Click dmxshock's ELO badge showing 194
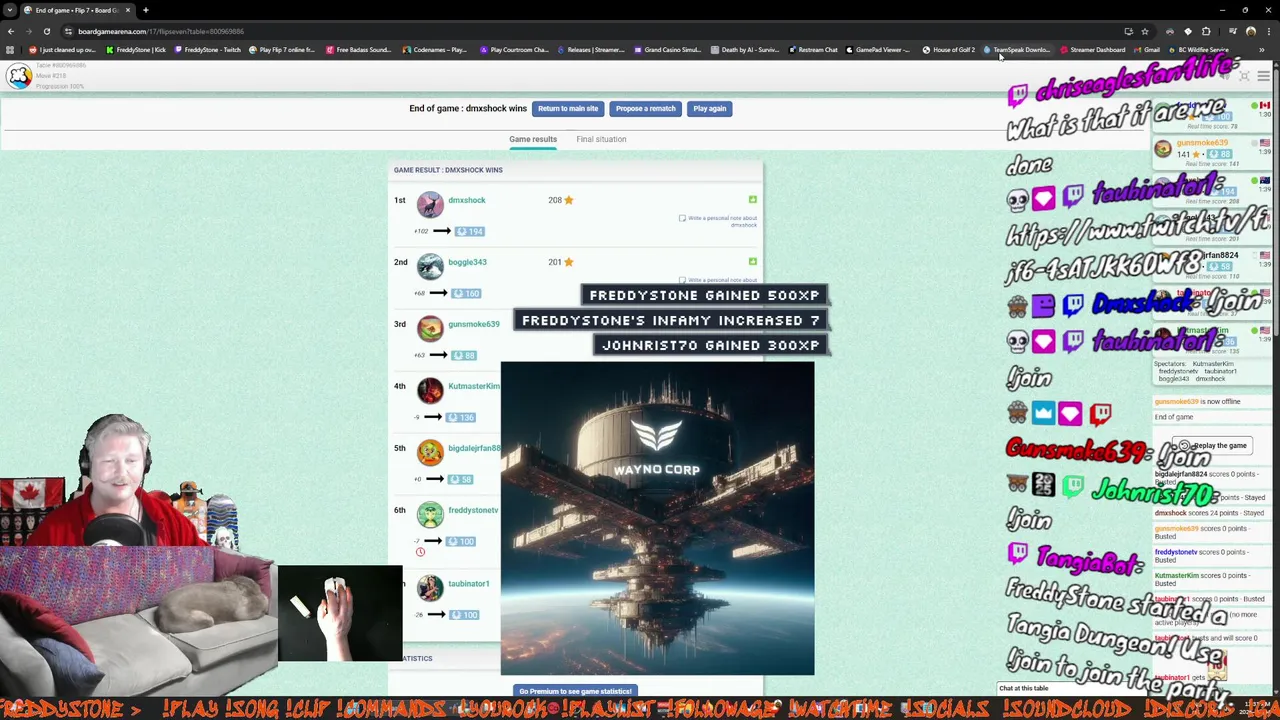The height and width of the screenshot is (720, 1280). 469,231
